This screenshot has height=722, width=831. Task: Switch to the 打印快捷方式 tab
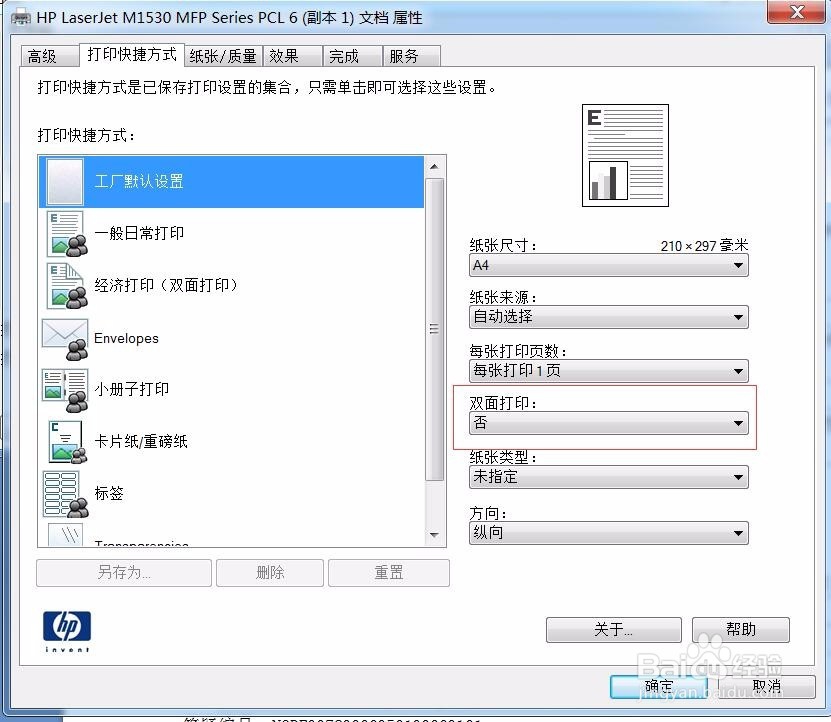(132, 55)
